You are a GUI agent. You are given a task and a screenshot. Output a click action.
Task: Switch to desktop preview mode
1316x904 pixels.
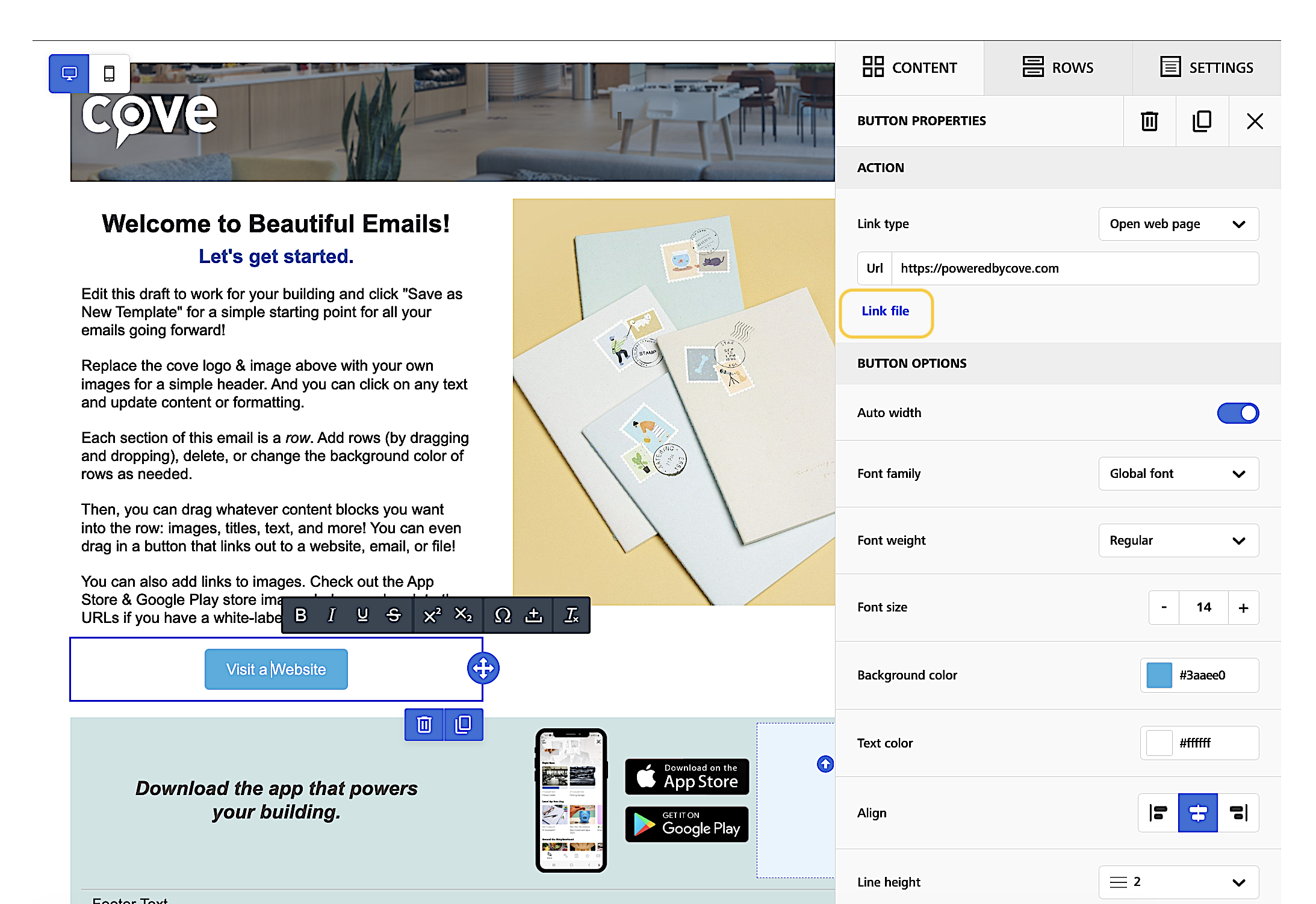[69, 73]
